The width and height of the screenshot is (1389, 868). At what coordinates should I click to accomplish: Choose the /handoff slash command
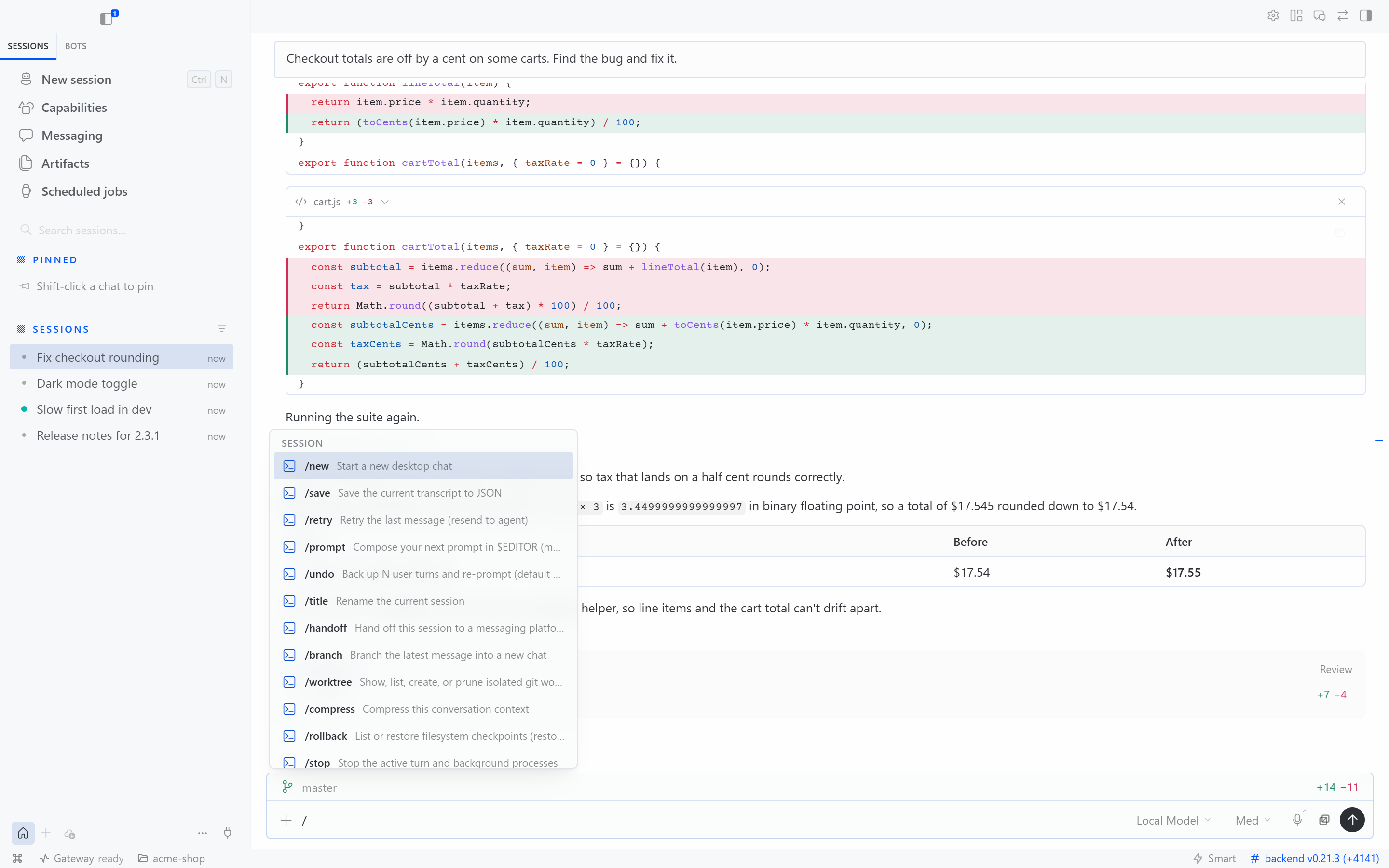pyautogui.click(x=423, y=628)
